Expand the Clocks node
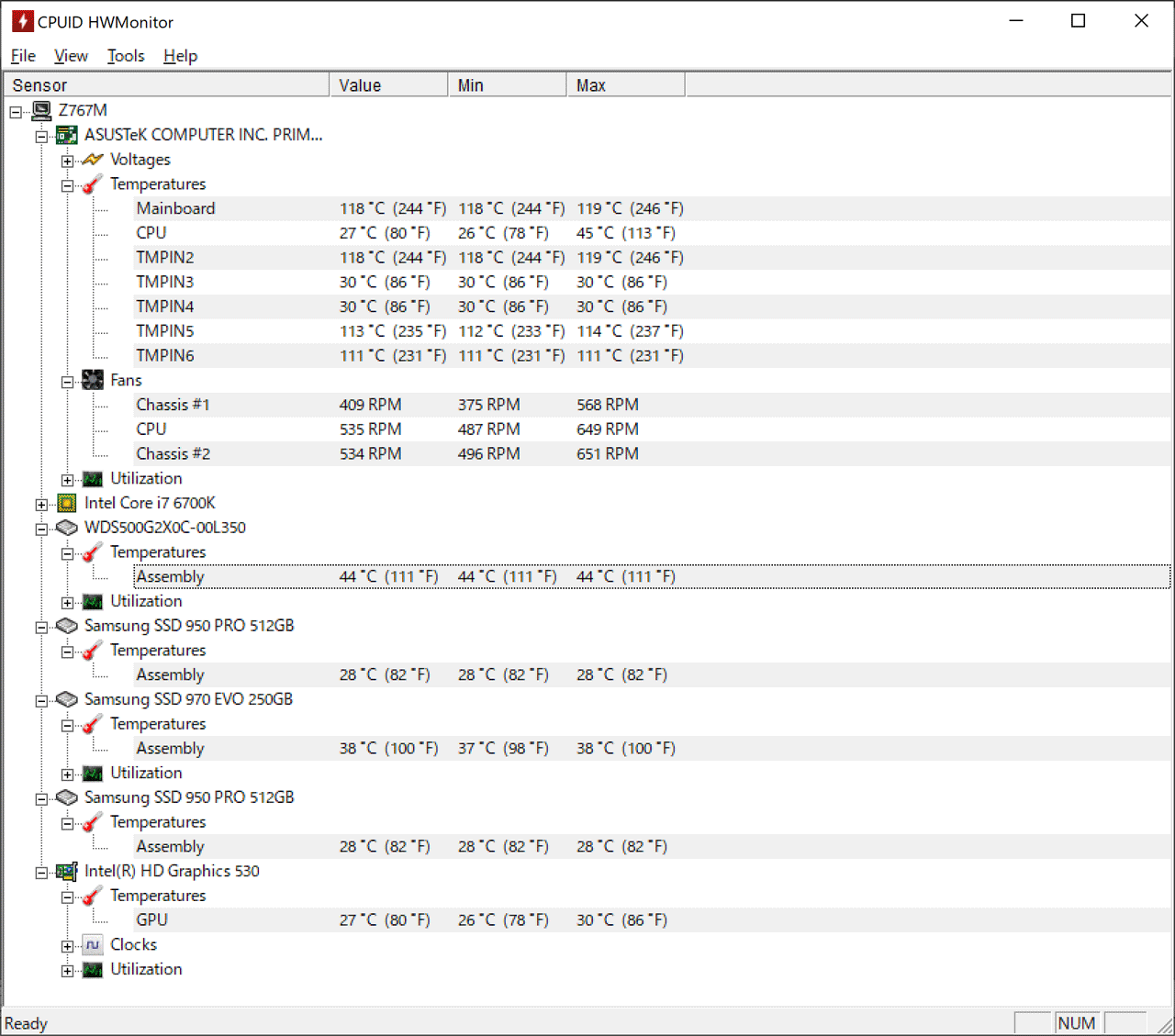The width and height of the screenshot is (1175, 1036). point(67,946)
